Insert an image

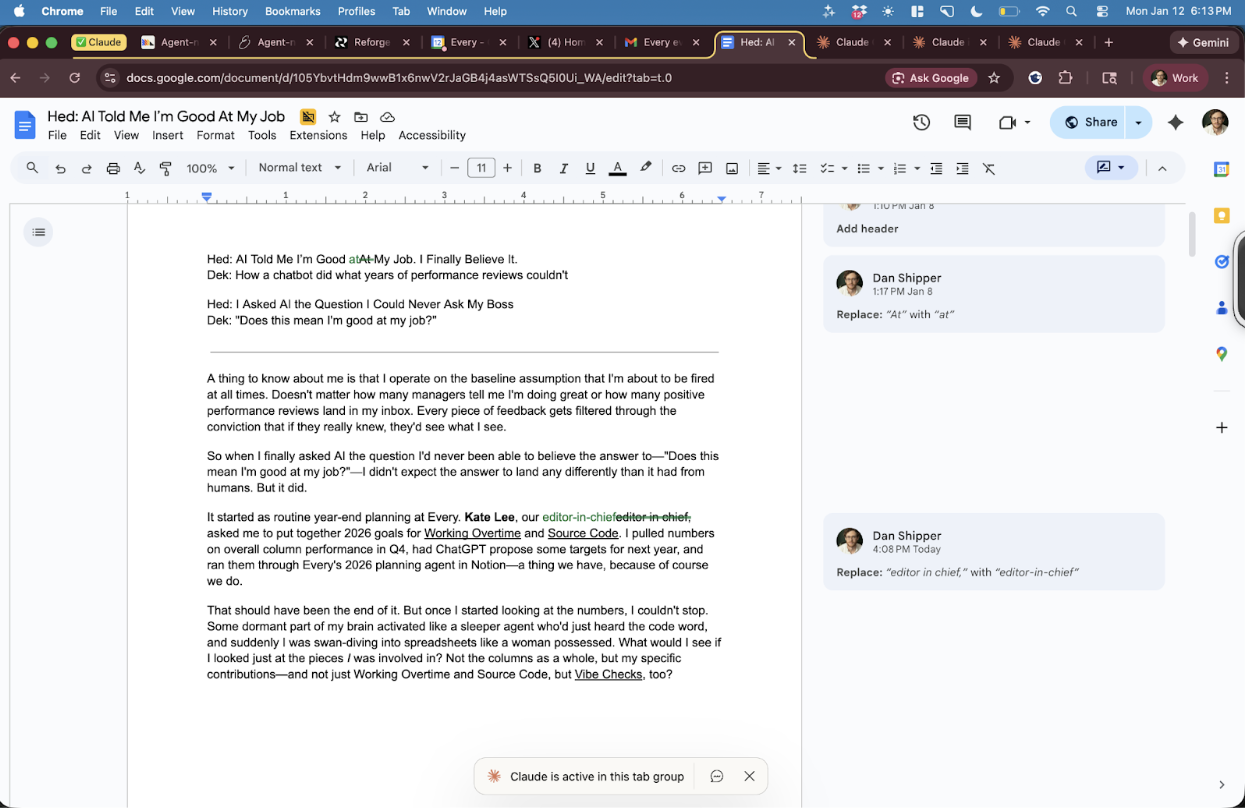point(731,168)
